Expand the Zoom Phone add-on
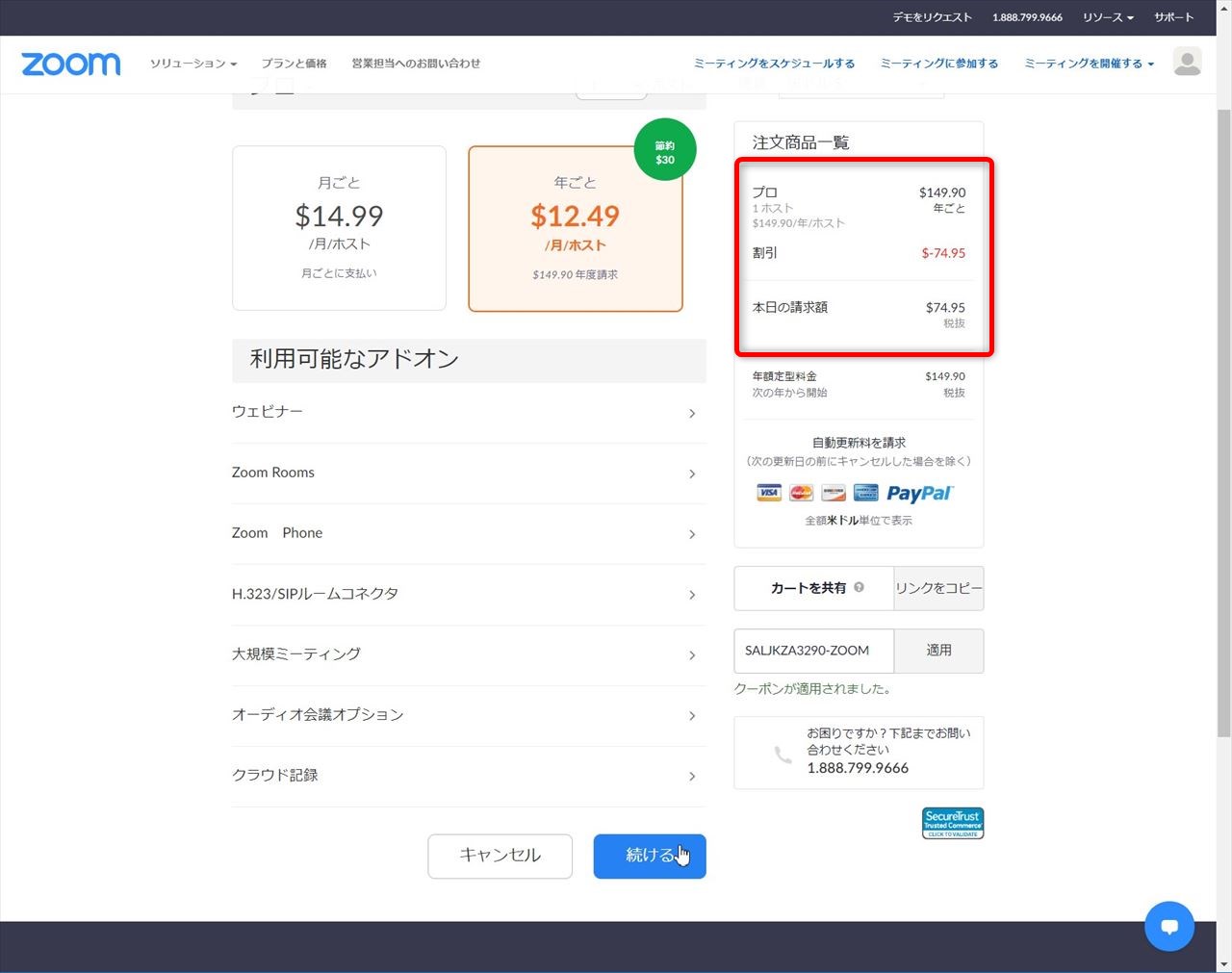 click(x=469, y=534)
